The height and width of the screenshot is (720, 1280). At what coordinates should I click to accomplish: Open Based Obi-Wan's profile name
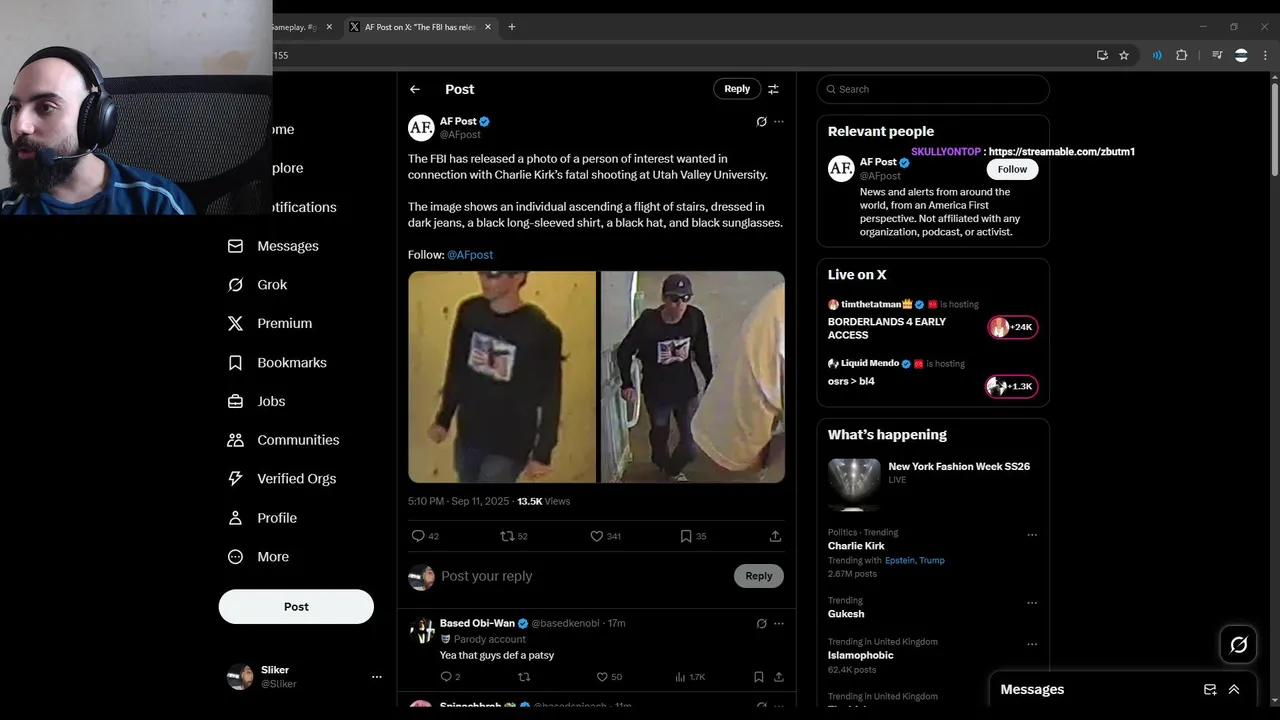[477, 623]
